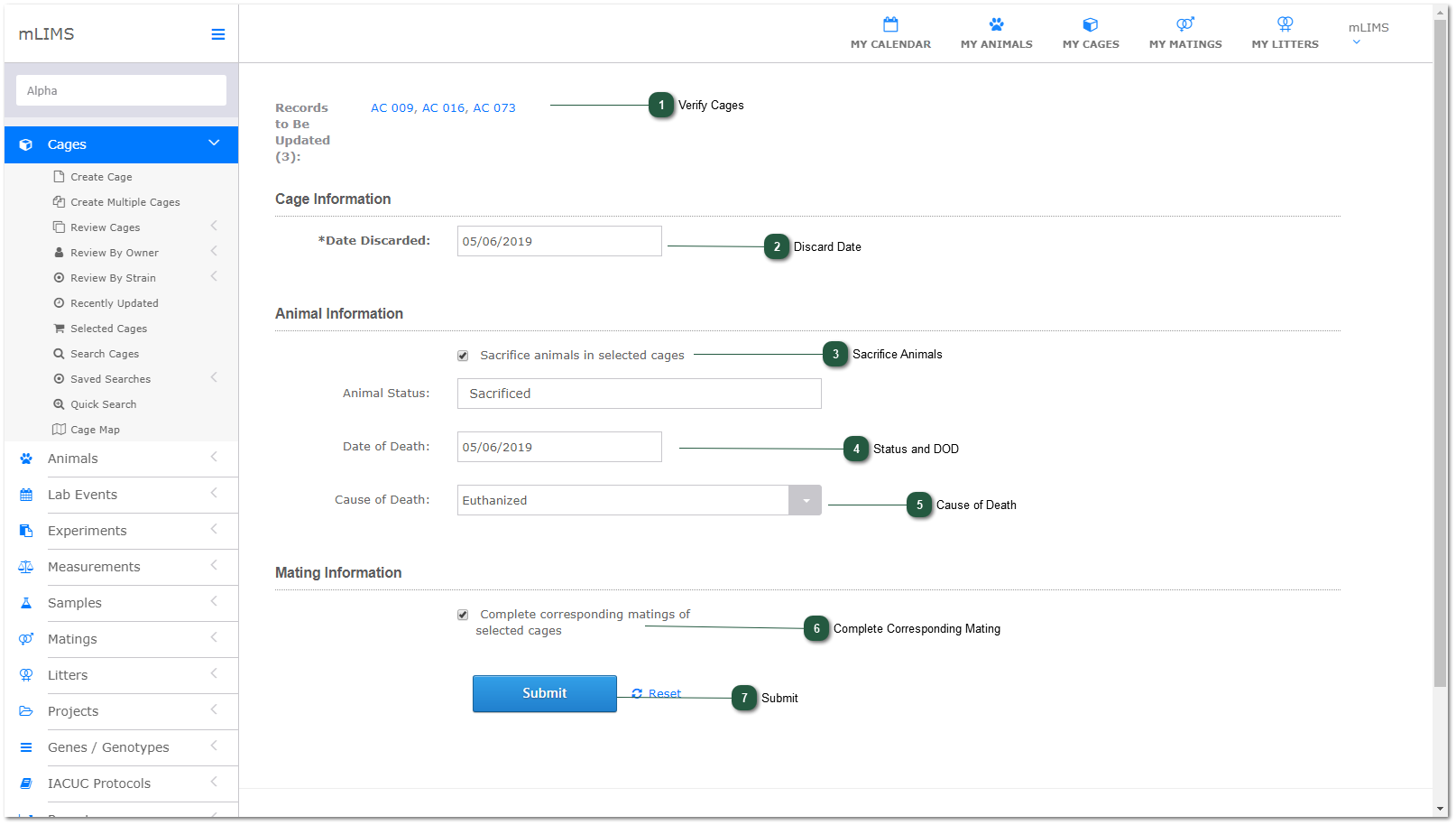Open the AC 073 cage record link

pos(494,107)
